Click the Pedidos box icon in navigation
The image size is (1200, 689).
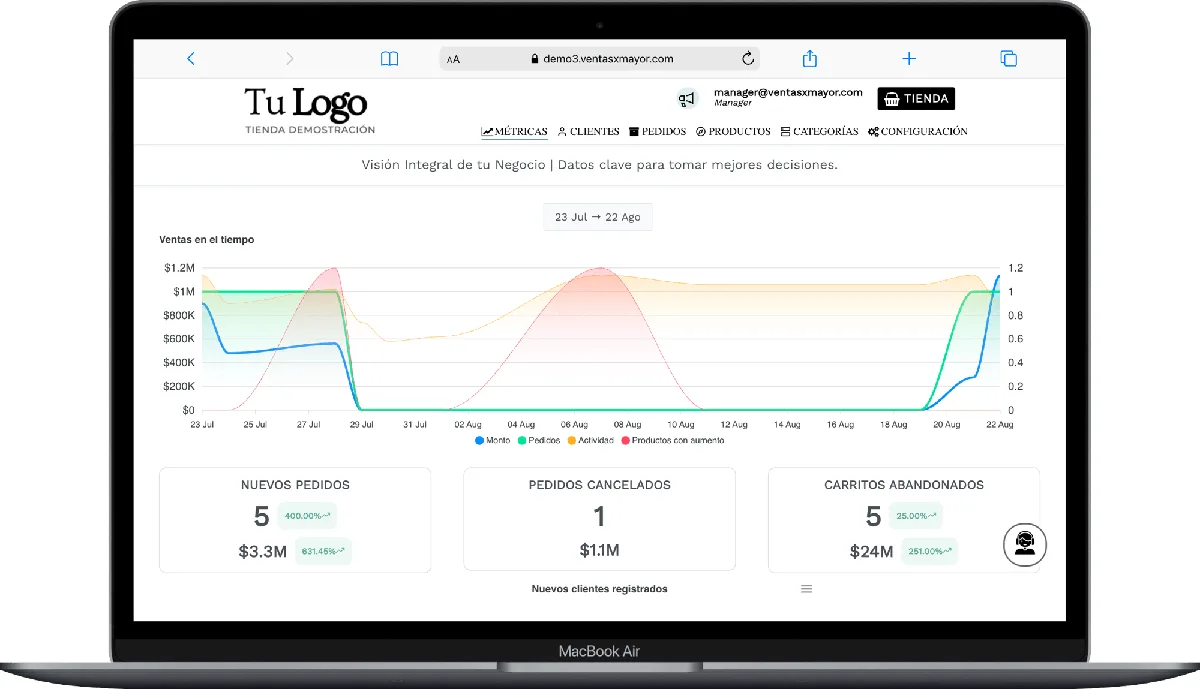tap(634, 131)
